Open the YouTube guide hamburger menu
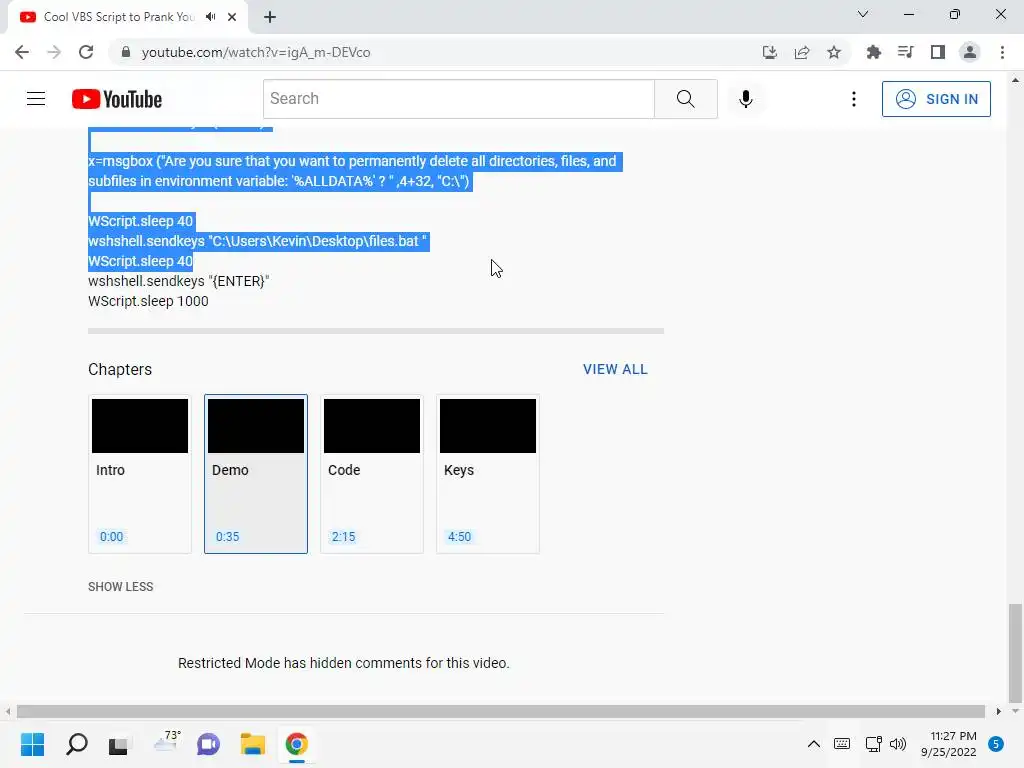The width and height of the screenshot is (1024, 768). [36, 99]
